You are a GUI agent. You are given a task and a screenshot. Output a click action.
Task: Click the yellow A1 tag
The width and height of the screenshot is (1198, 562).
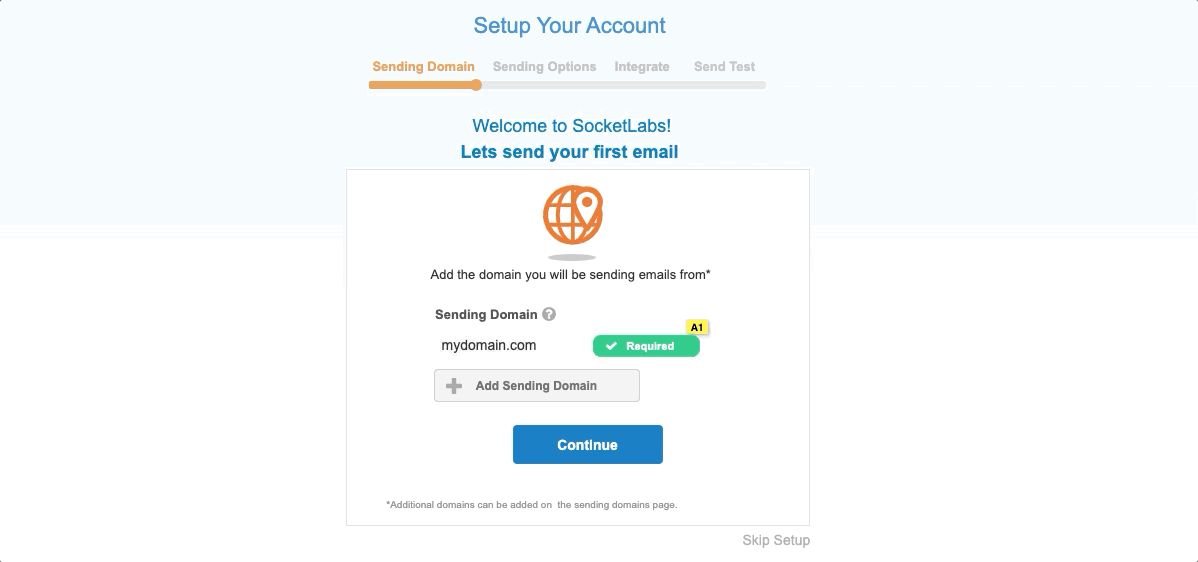point(697,327)
